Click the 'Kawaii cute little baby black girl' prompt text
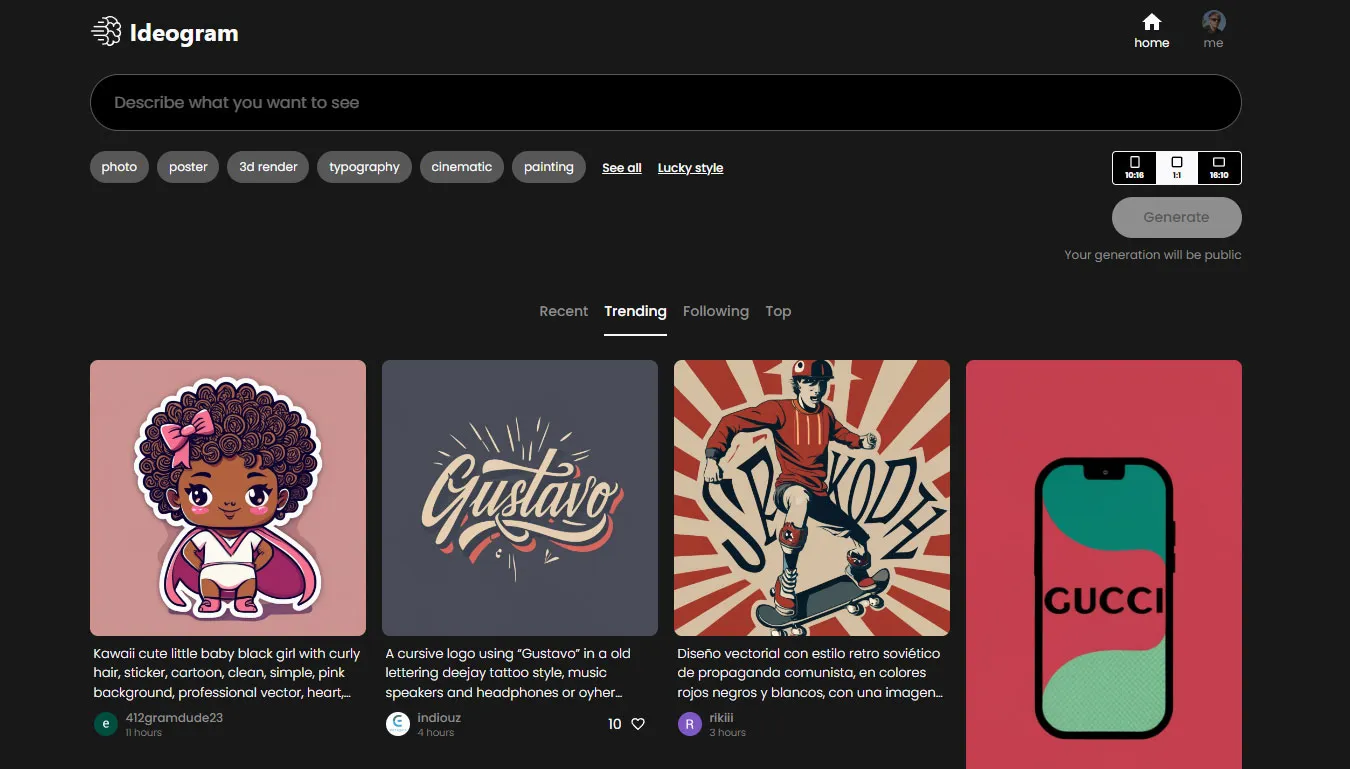Viewport: 1350px width, 769px height. (x=227, y=673)
